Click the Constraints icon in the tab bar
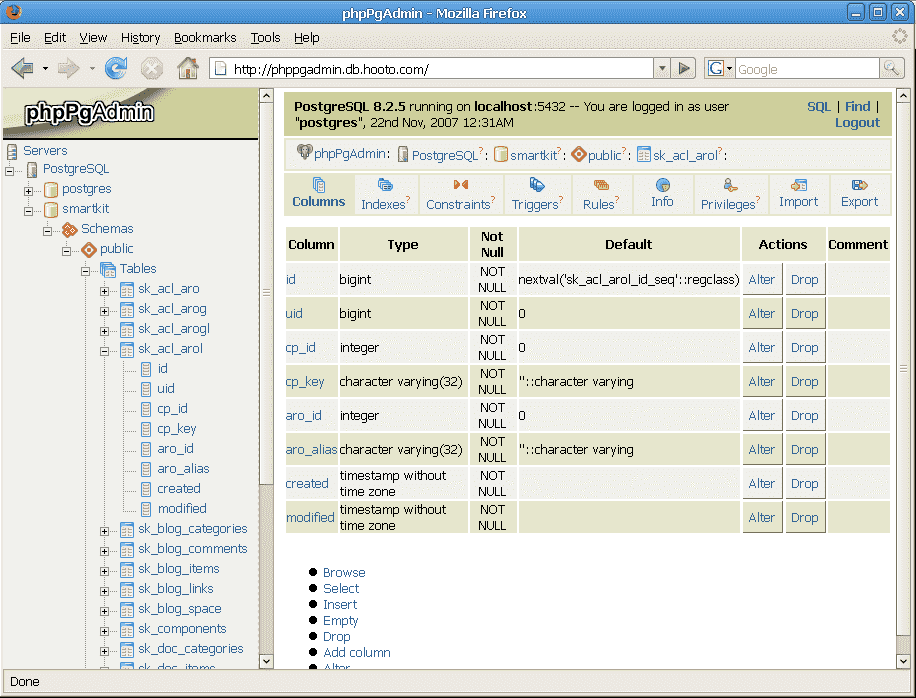The height and width of the screenshot is (698, 916). pyautogui.click(x=460, y=185)
